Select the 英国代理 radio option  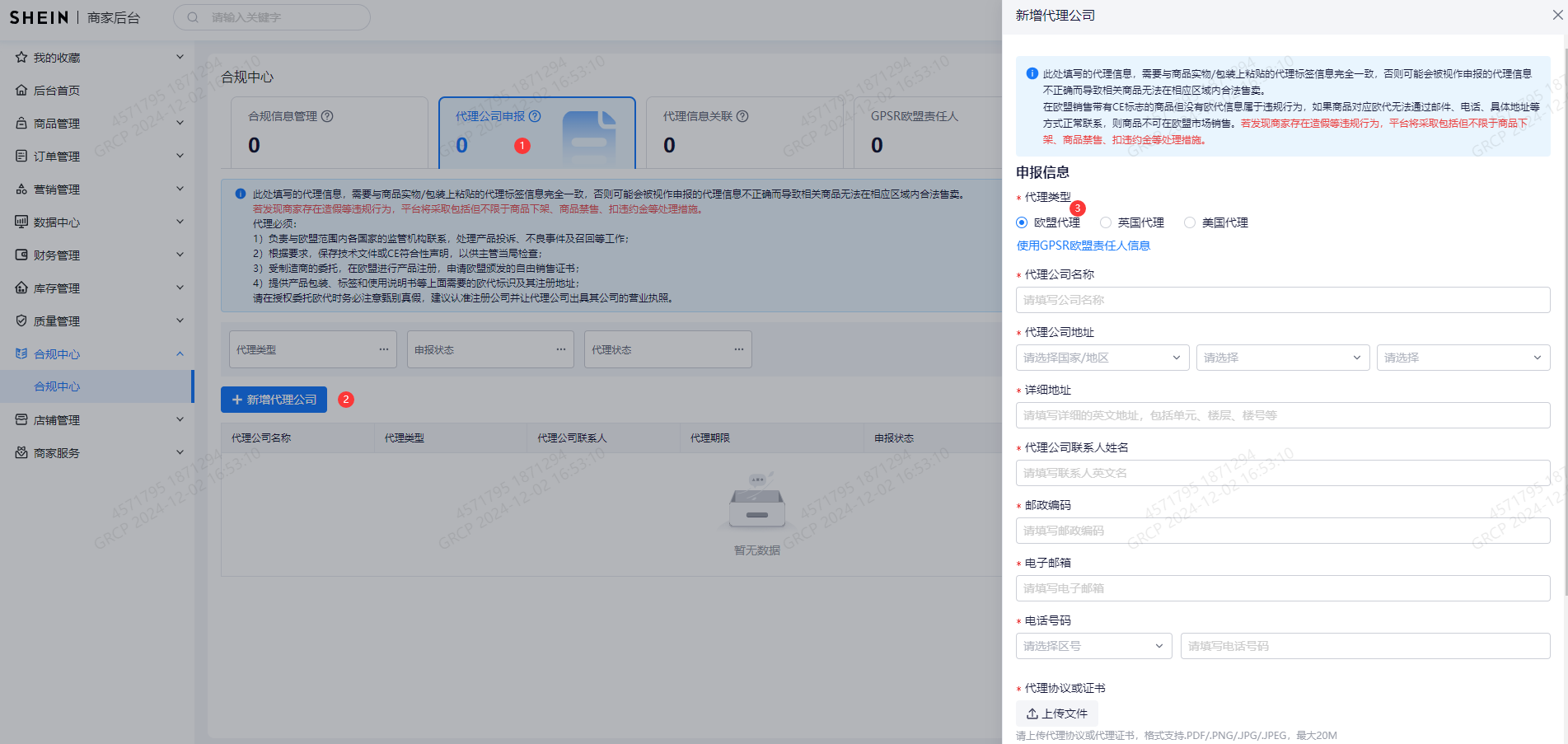[1106, 222]
